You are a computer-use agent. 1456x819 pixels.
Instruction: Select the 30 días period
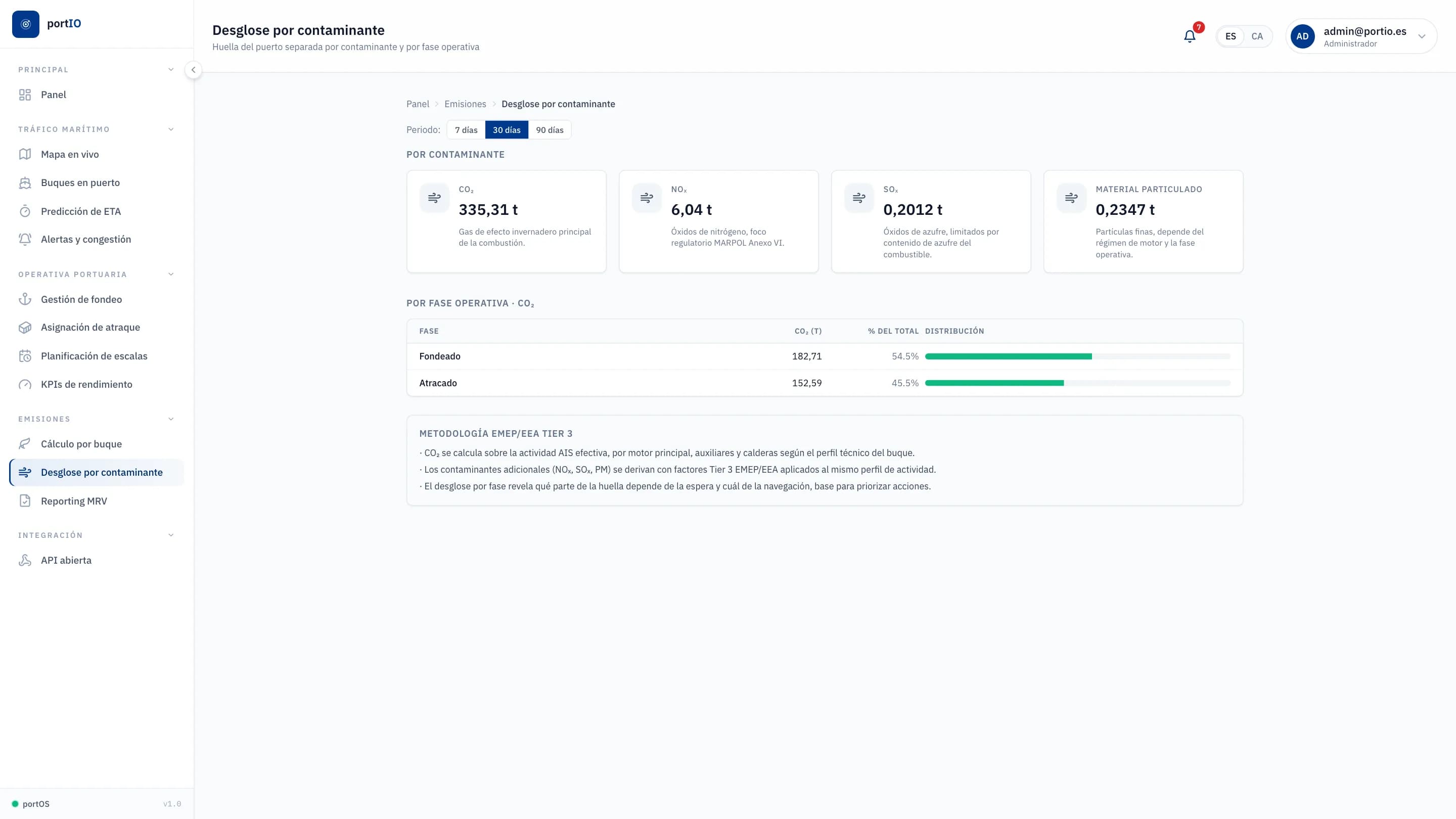[x=507, y=130]
